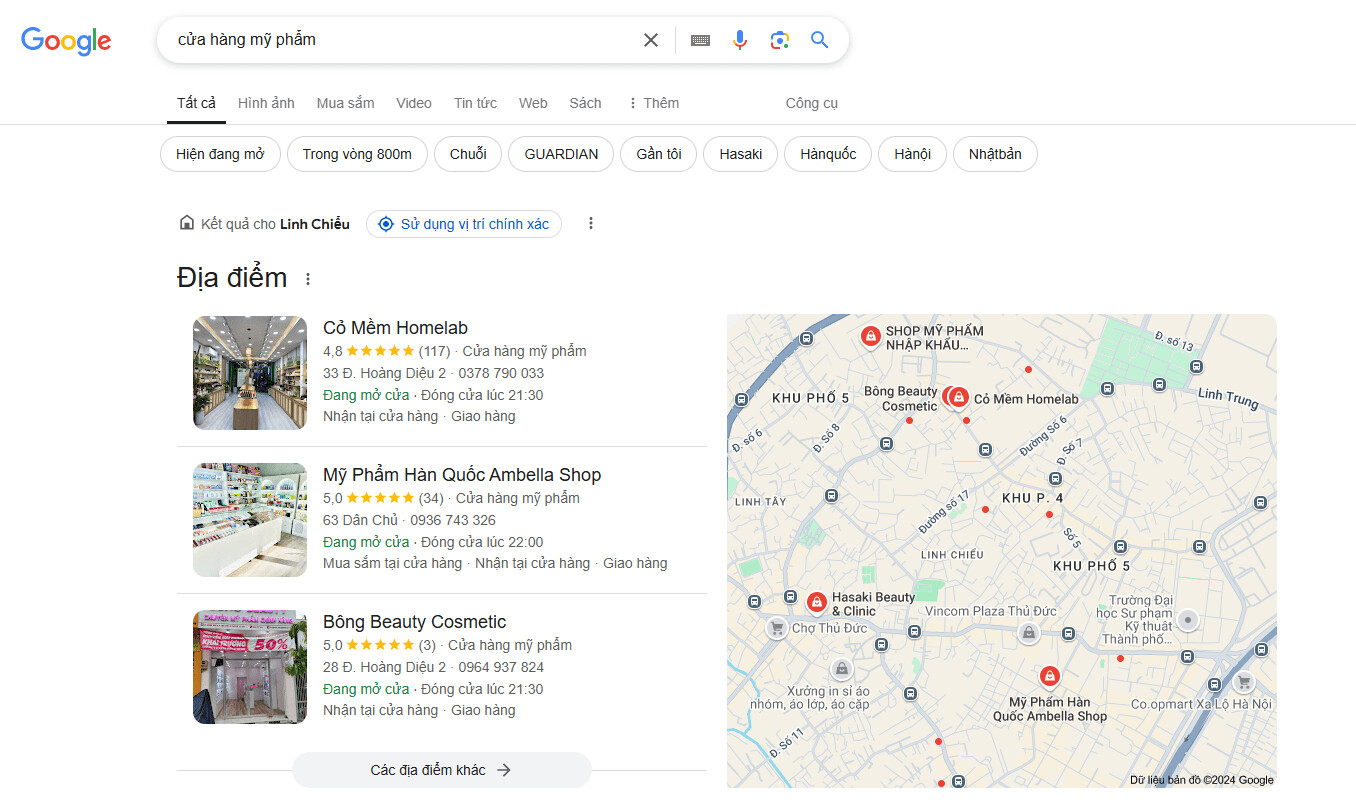The height and width of the screenshot is (807, 1356).
Task: Click address 63 Dân Chủ
Action: pyautogui.click(x=360, y=520)
